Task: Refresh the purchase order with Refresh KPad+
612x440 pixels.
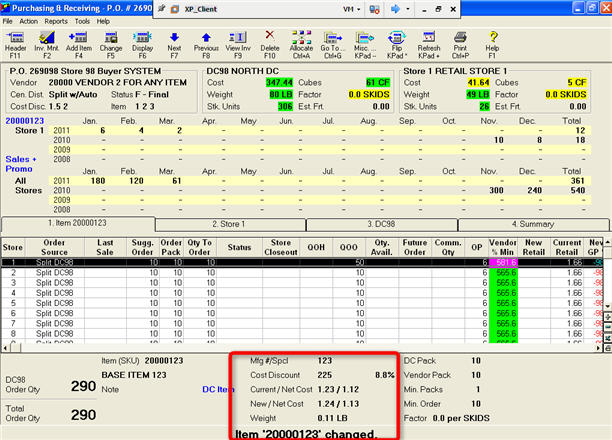Action: tap(429, 41)
